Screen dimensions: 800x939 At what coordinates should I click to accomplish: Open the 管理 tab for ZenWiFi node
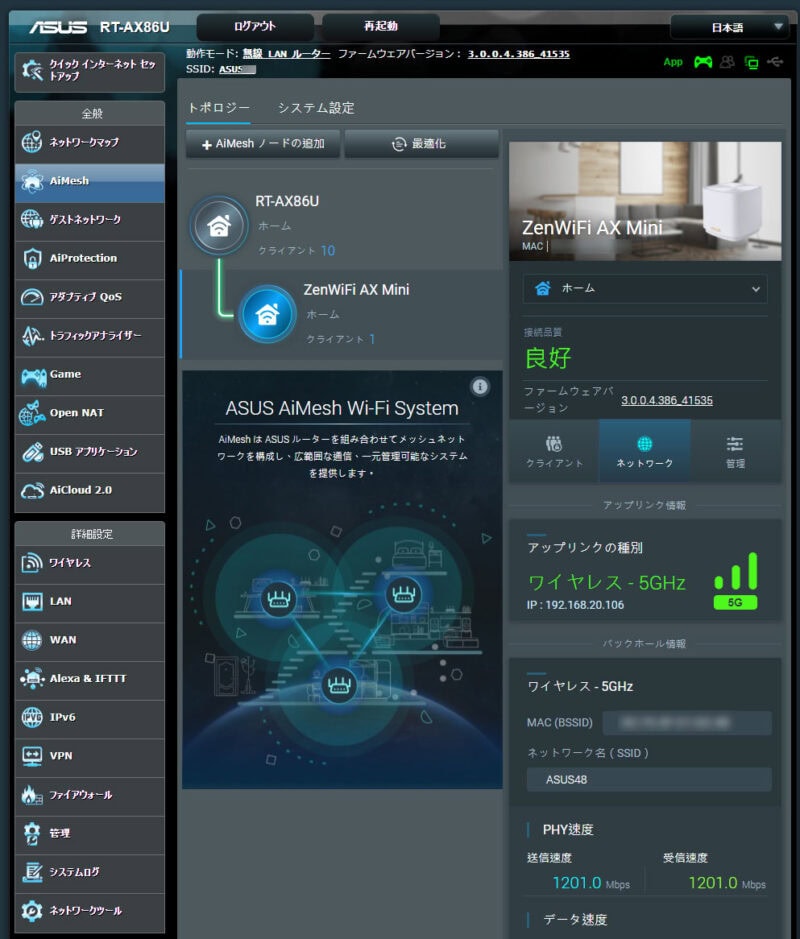[735, 451]
